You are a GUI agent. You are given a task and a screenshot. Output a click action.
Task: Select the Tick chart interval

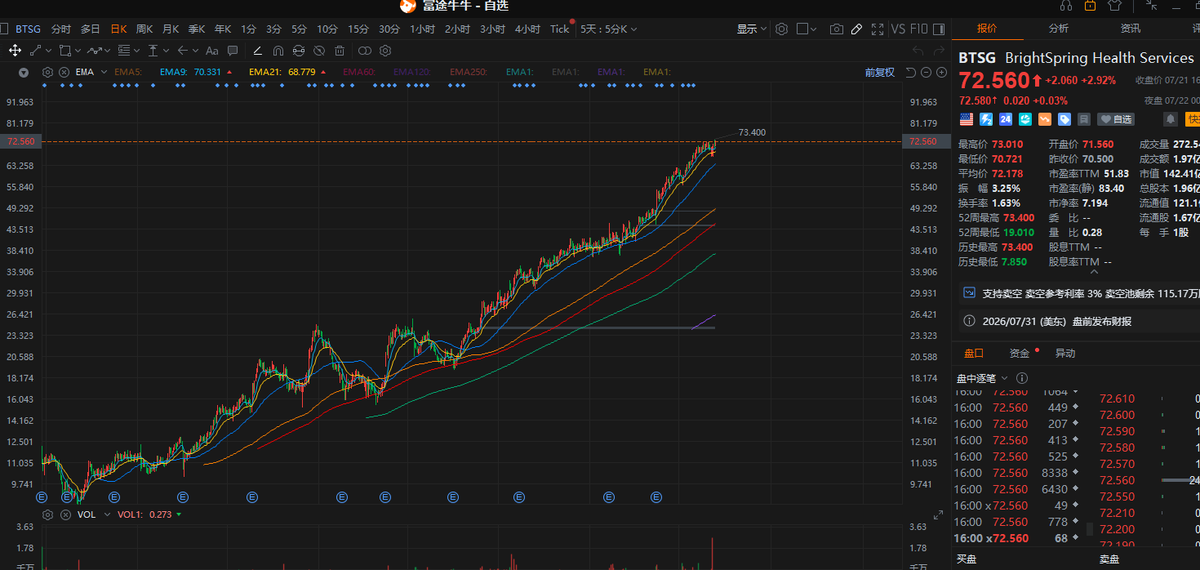(560, 29)
